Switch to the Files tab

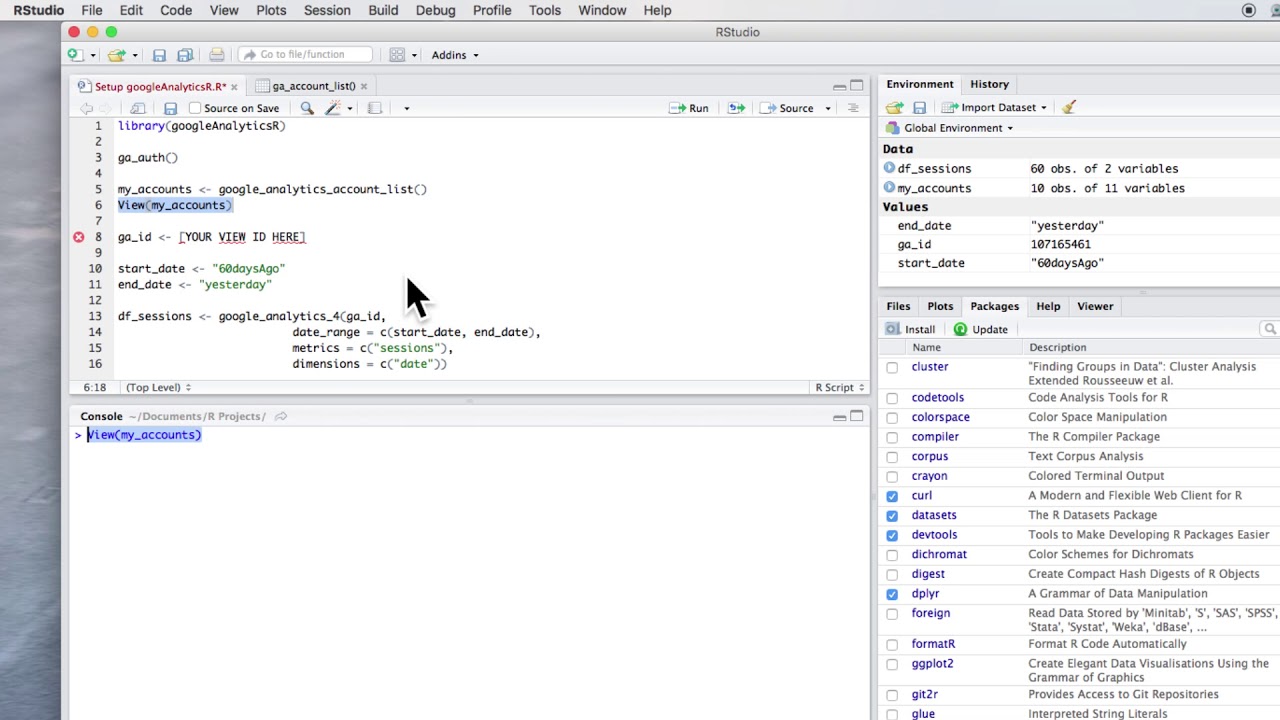(x=898, y=306)
